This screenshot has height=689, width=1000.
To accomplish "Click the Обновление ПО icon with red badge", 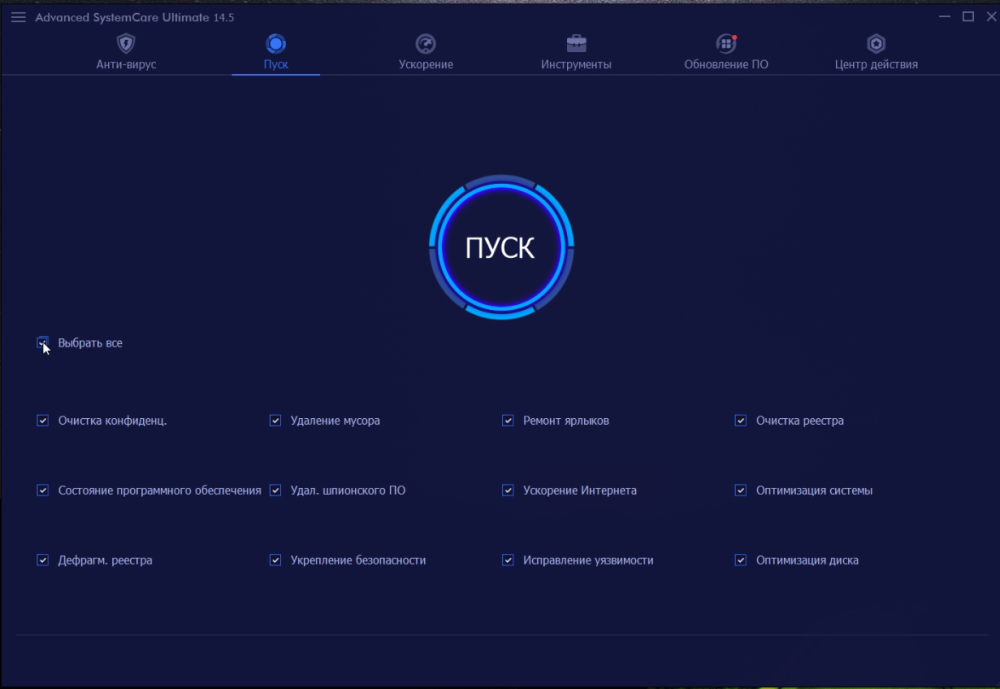I will pos(726,43).
